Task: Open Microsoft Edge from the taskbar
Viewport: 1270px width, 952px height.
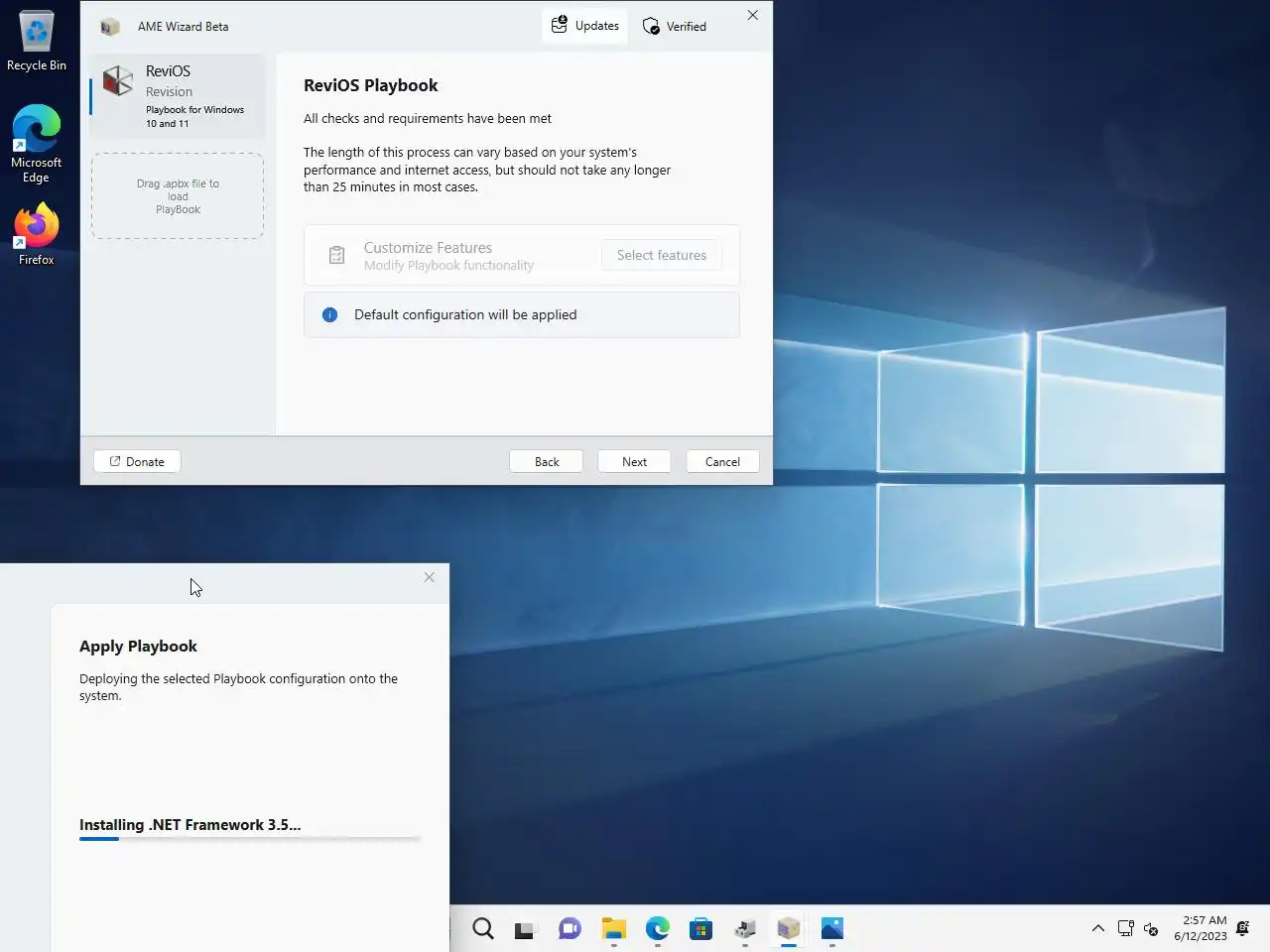Action: point(658,928)
